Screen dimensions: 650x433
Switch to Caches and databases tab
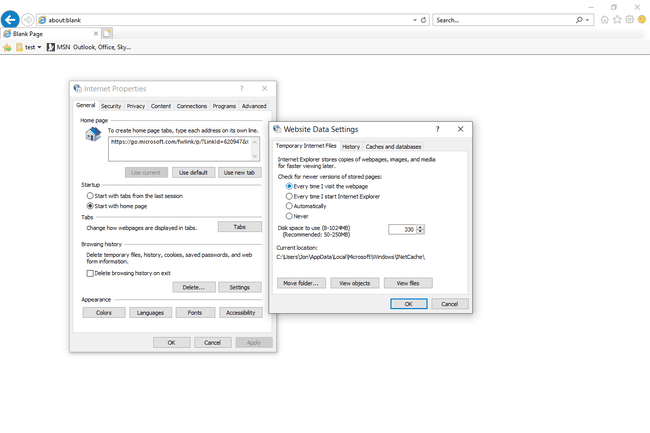click(393, 147)
